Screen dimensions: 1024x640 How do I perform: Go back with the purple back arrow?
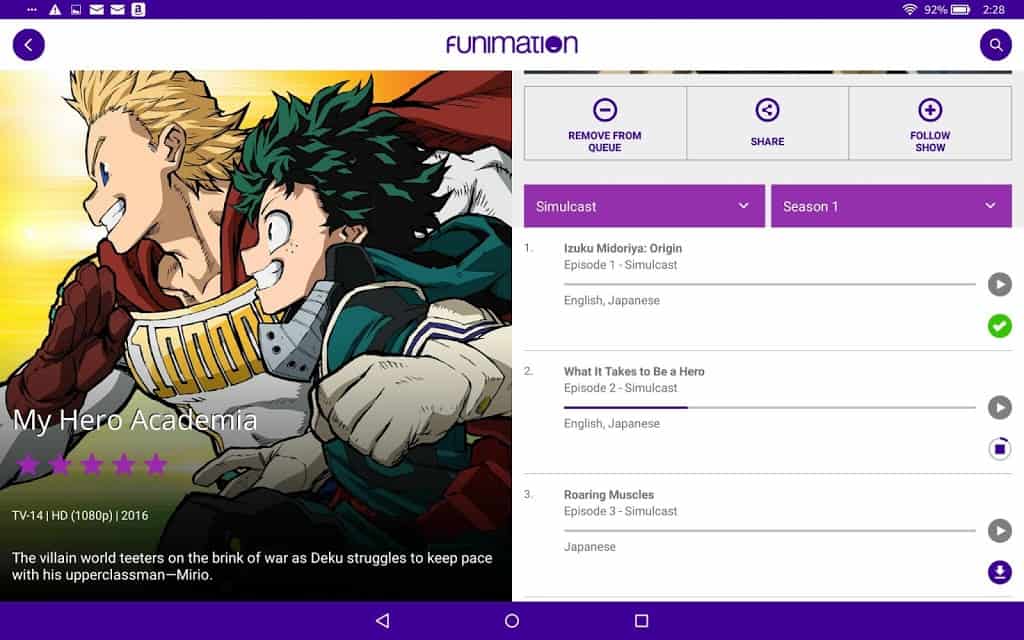(x=29, y=45)
